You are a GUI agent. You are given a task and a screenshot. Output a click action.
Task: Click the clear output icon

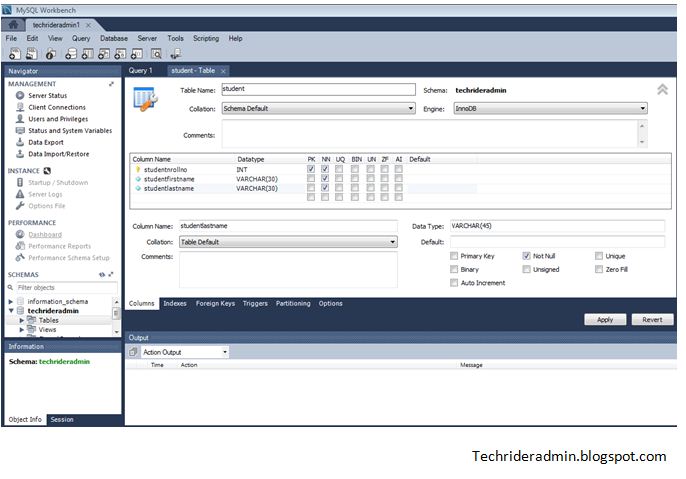tap(133, 352)
